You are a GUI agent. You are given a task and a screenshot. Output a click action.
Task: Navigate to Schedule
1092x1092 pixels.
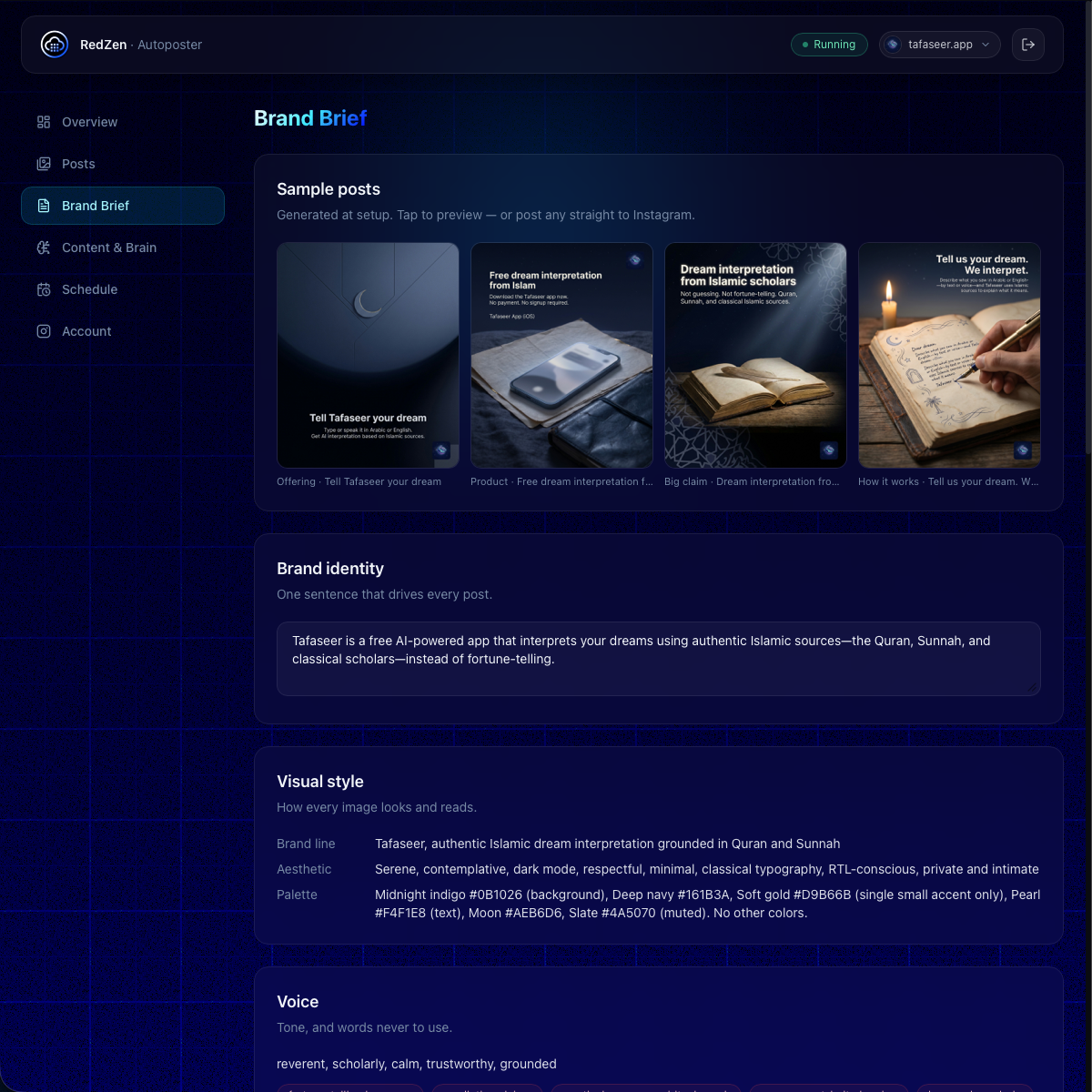tap(123, 289)
